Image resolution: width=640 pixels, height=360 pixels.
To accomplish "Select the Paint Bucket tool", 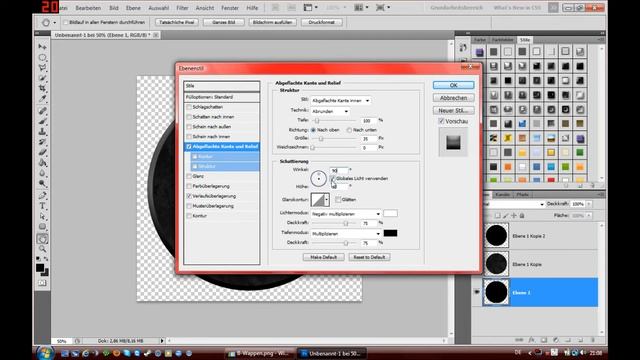I will [x=42, y=163].
